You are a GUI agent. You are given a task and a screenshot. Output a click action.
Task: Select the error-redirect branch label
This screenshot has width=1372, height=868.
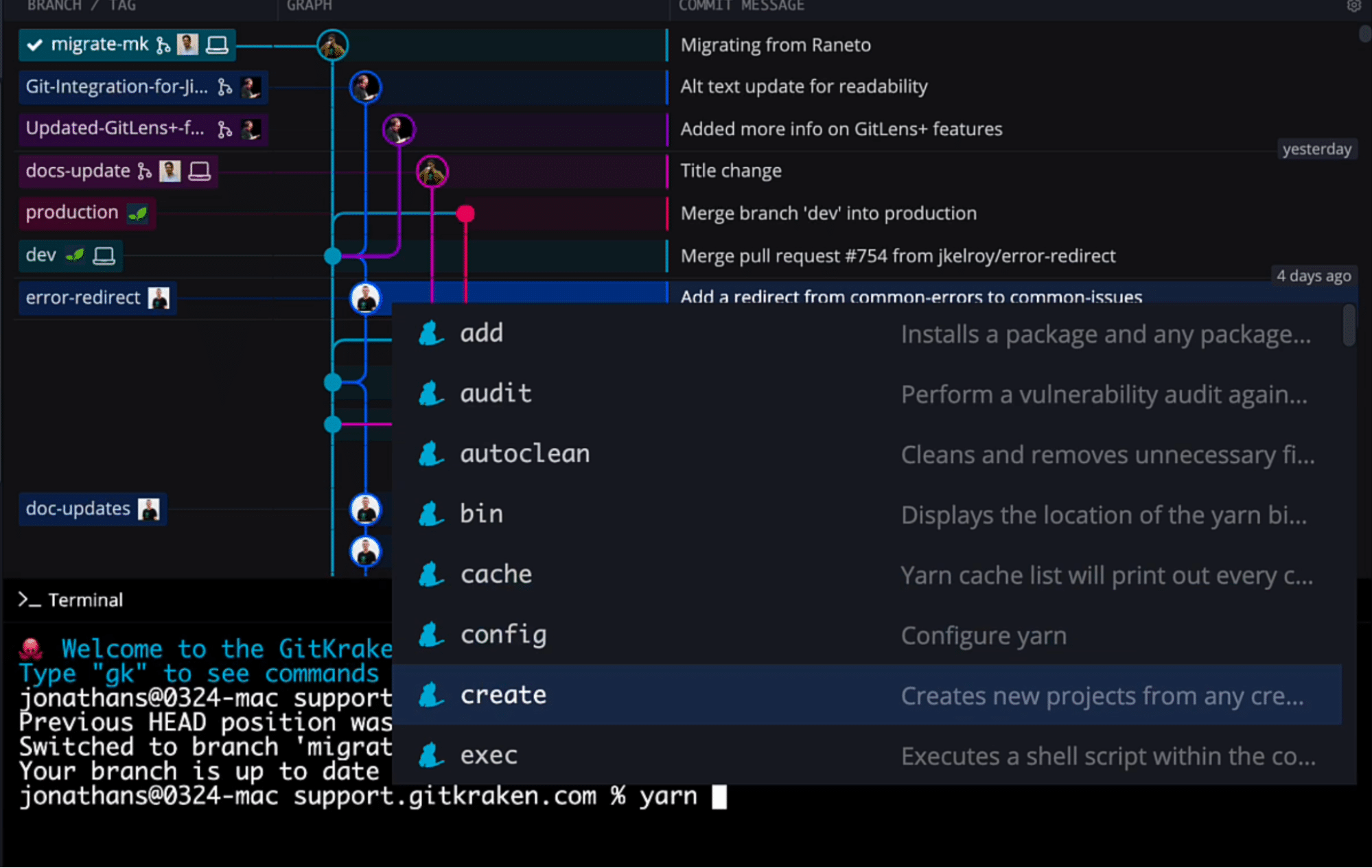coord(97,298)
